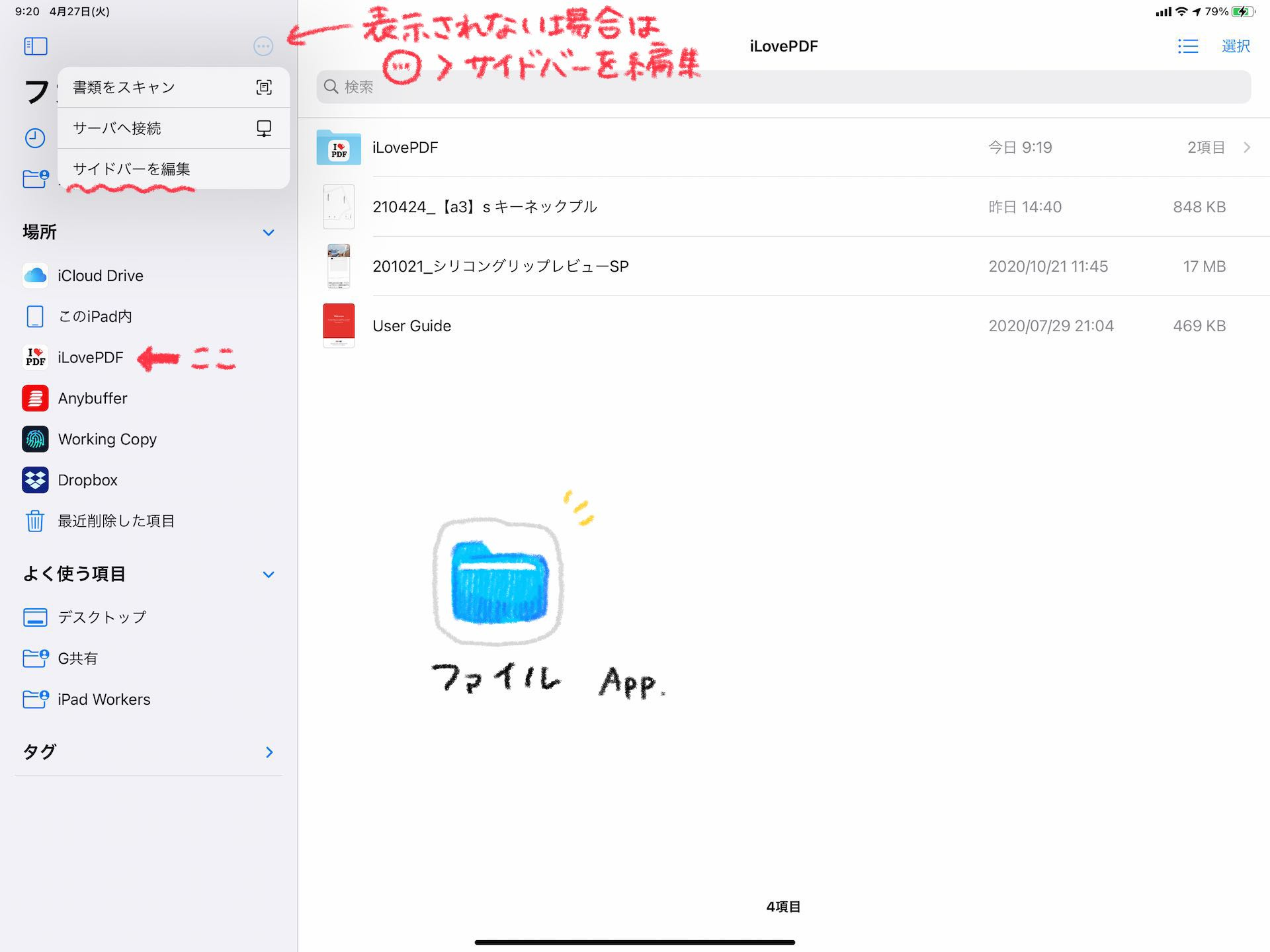Switch view with the list view icon
The image size is (1270, 952).
pos(1188,46)
